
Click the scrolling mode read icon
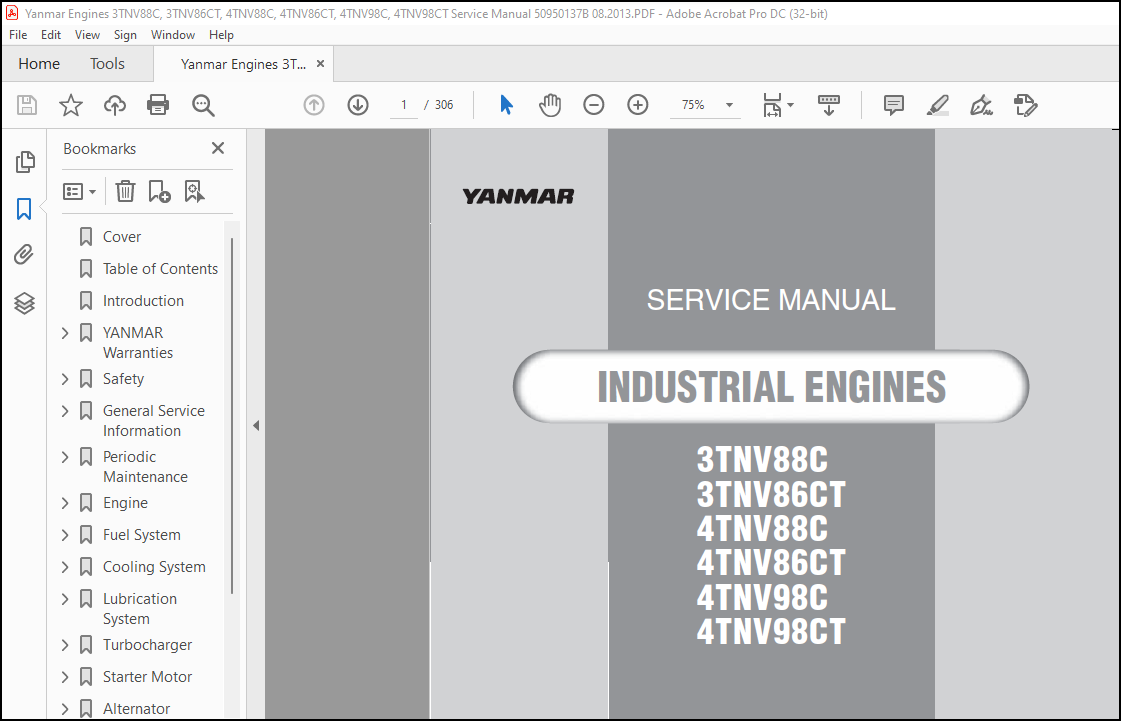(829, 105)
